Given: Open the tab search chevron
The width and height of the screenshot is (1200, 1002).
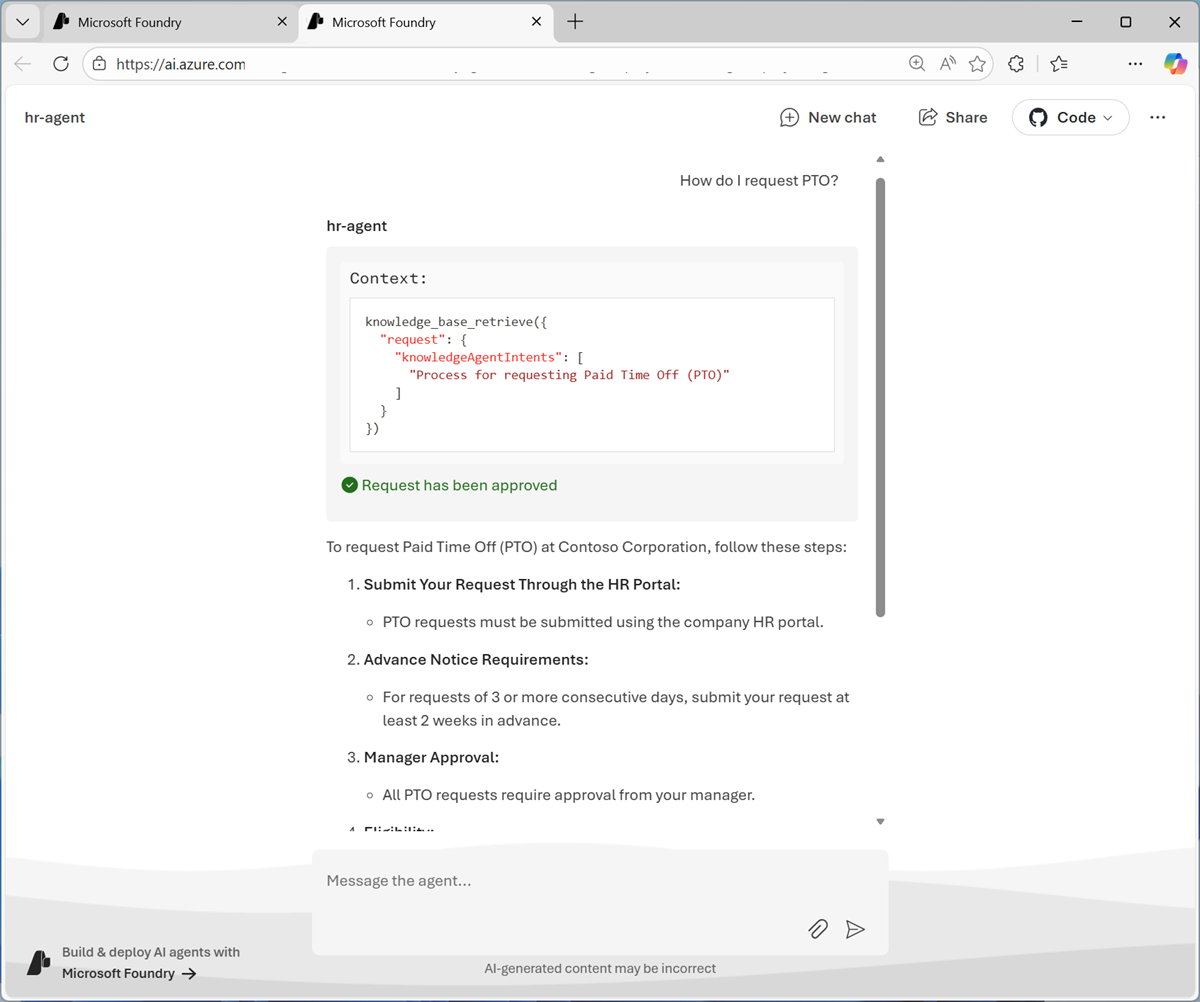Looking at the screenshot, I should [x=22, y=21].
